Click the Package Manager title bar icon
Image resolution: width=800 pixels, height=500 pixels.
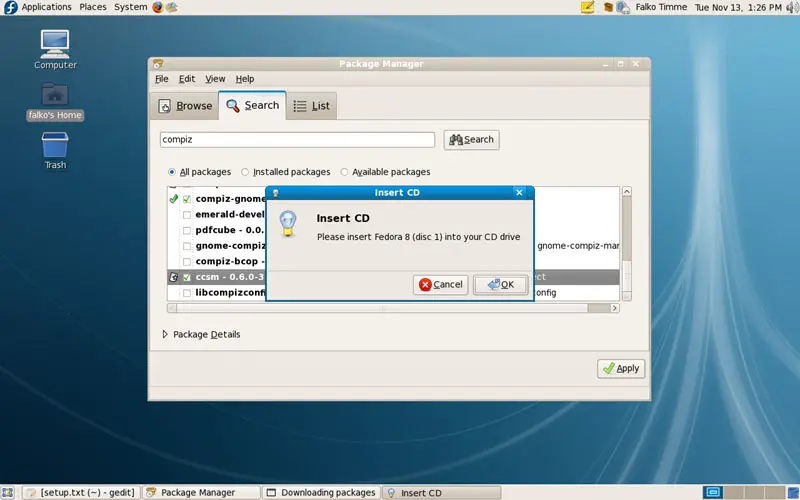[x=158, y=64]
